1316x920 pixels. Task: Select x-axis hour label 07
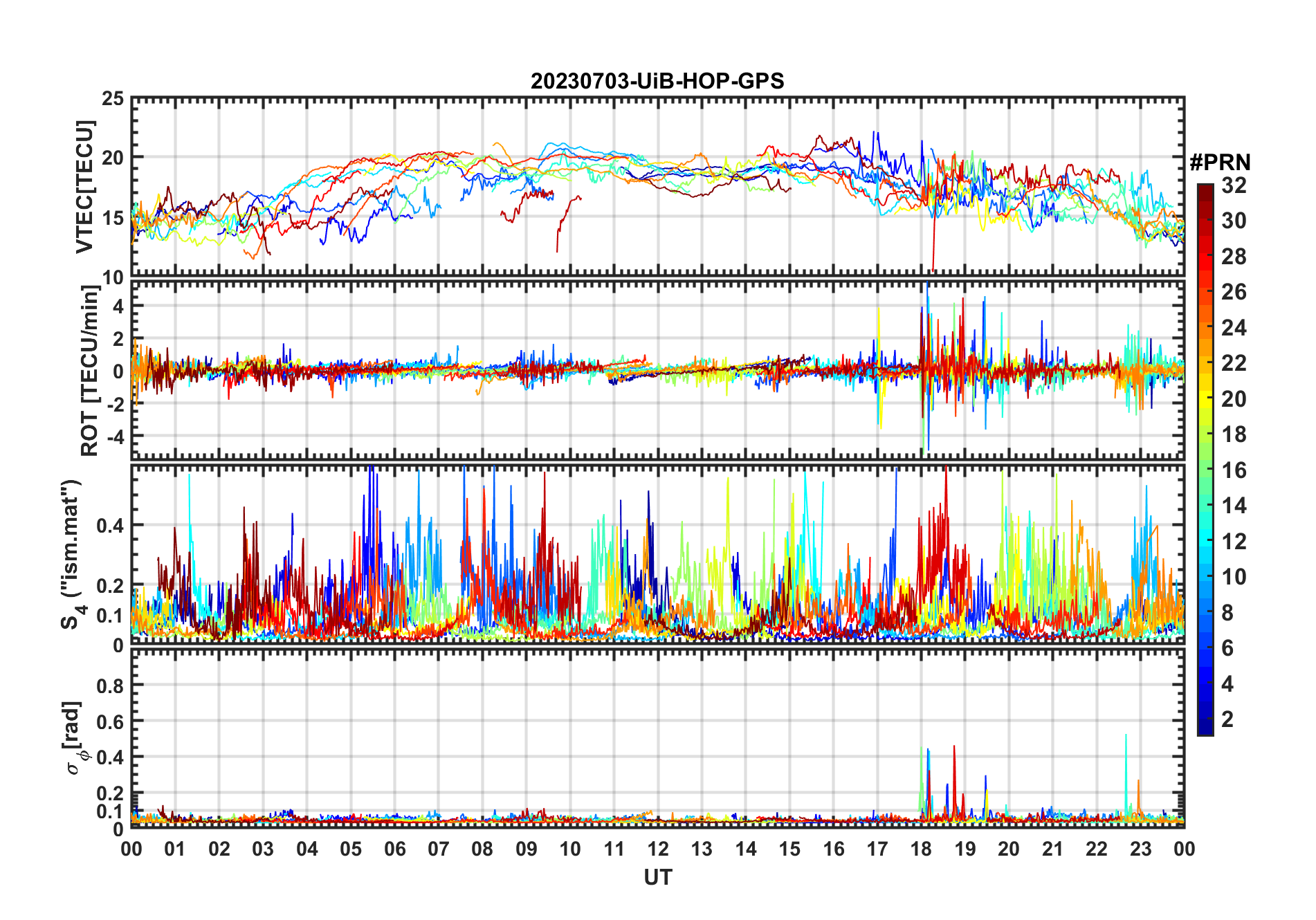click(439, 849)
